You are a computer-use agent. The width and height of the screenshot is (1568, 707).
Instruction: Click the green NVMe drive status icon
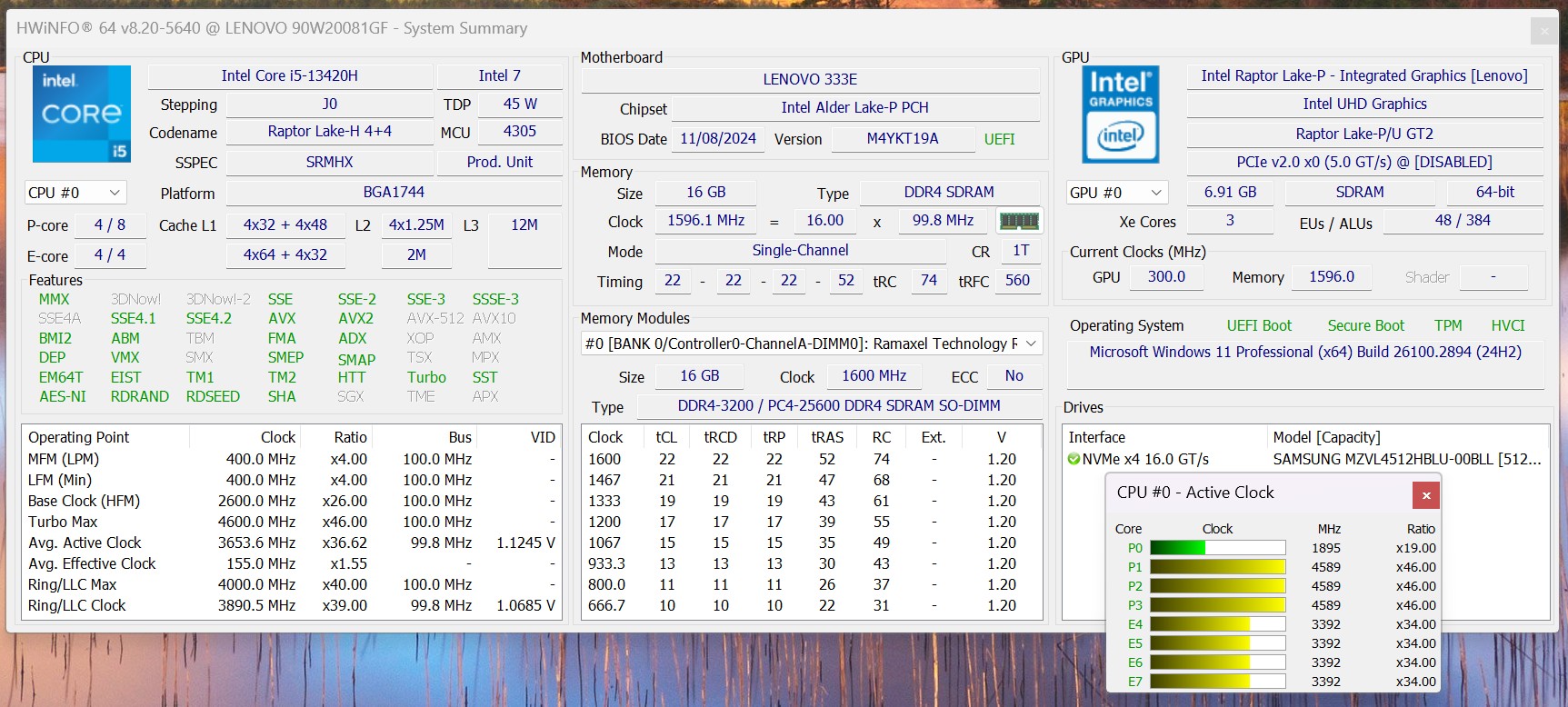pyautogui.click(x=1074, y=459)
